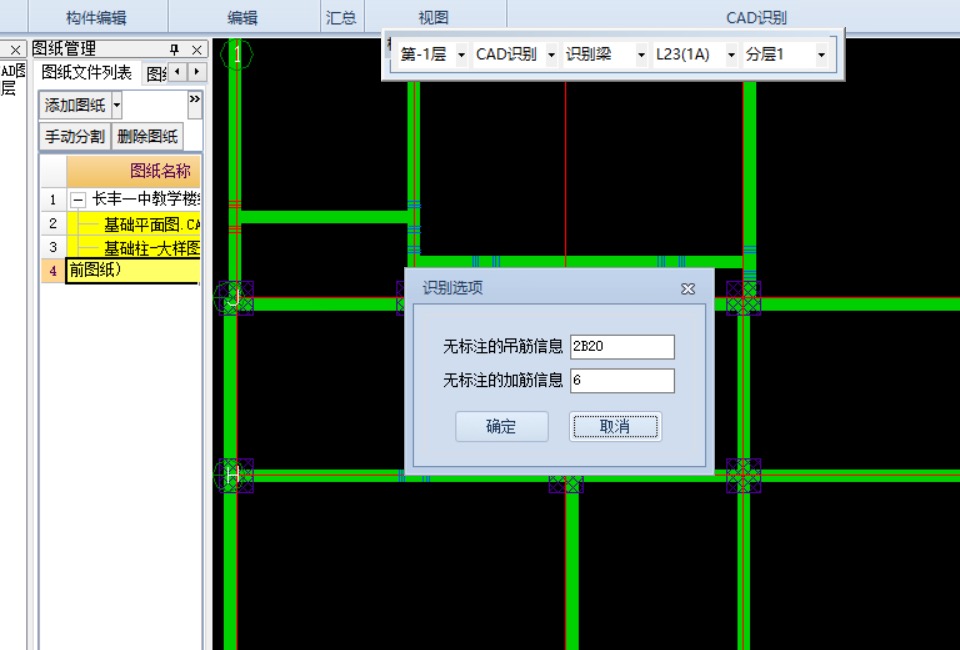960x650 pixels.
Task: Click the tab strip left arrow
Action: coord(178,72)
